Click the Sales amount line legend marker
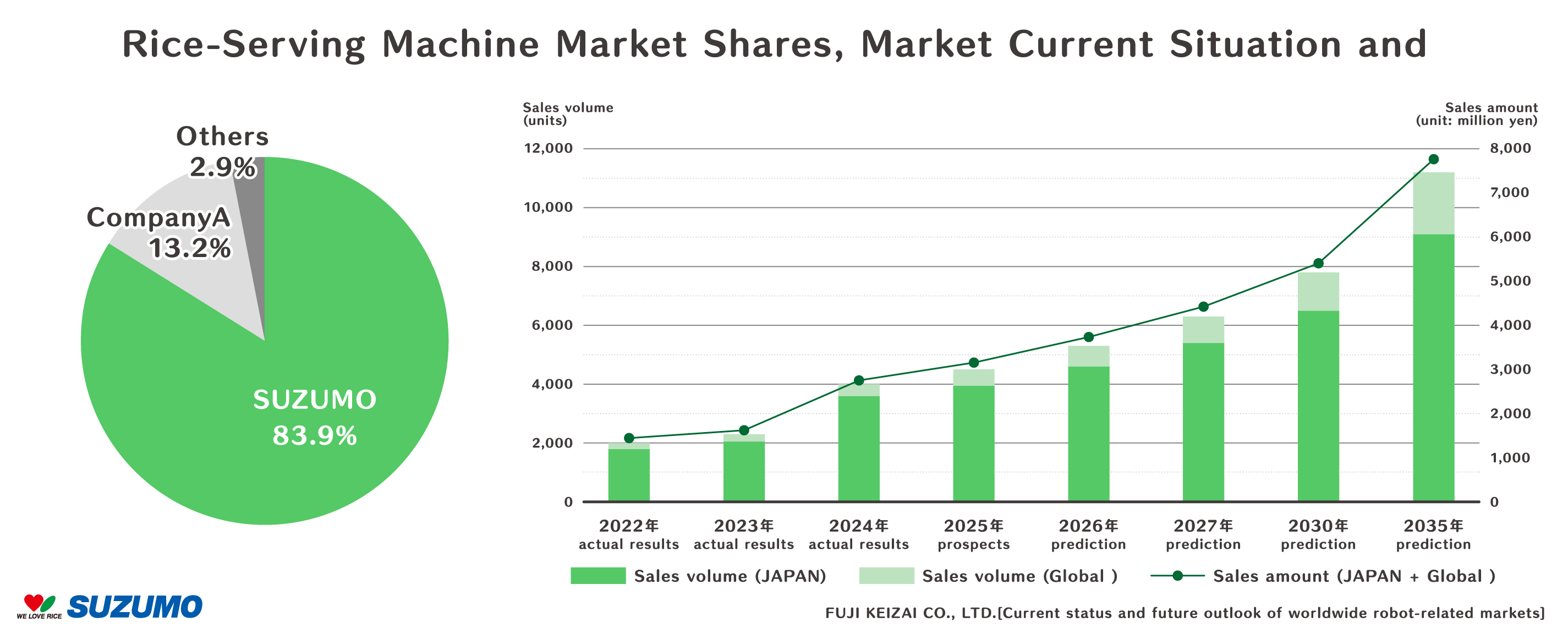The image size is (1568, 633). pos(1177,576)
